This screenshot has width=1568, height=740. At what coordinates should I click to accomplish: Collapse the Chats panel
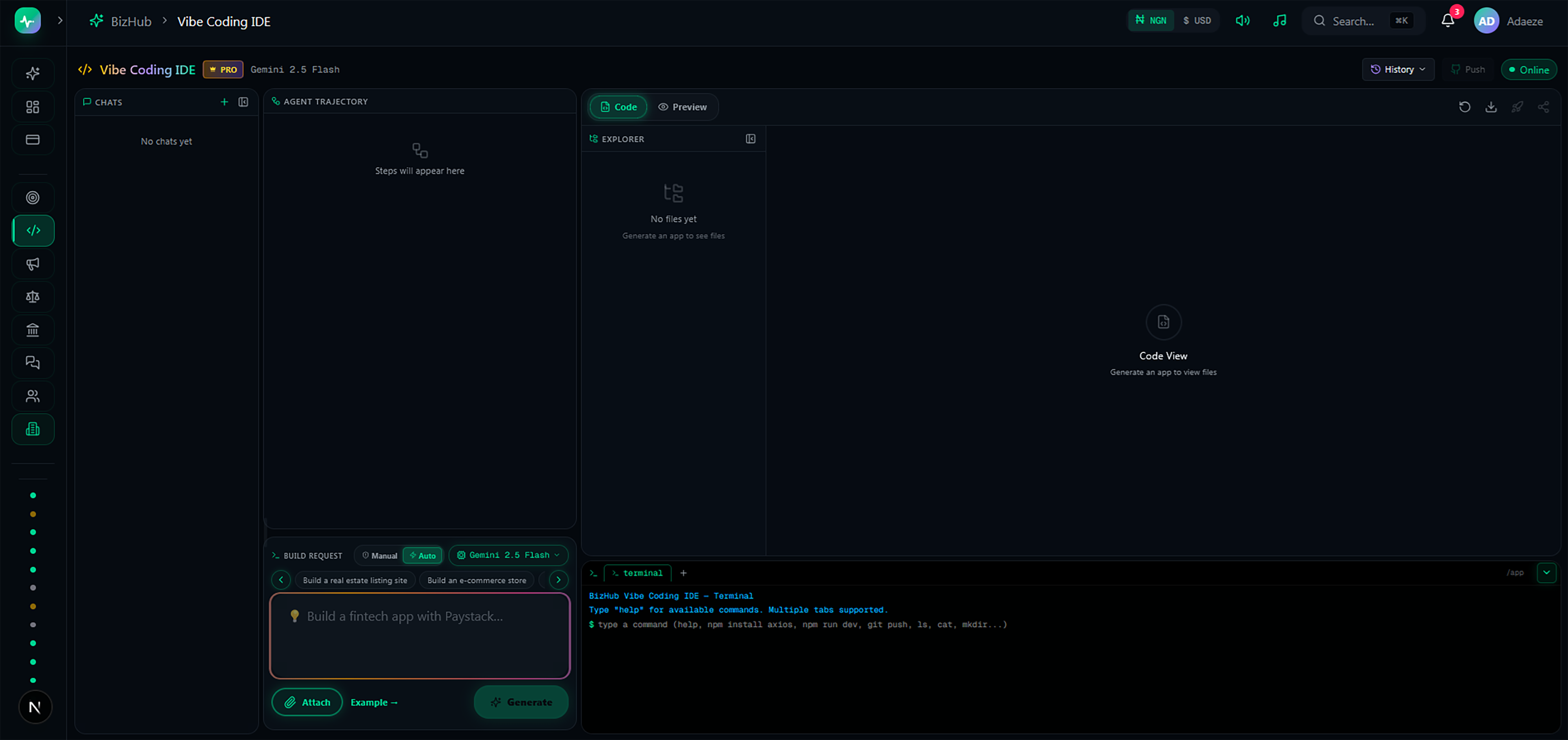(x=244, y=102)
